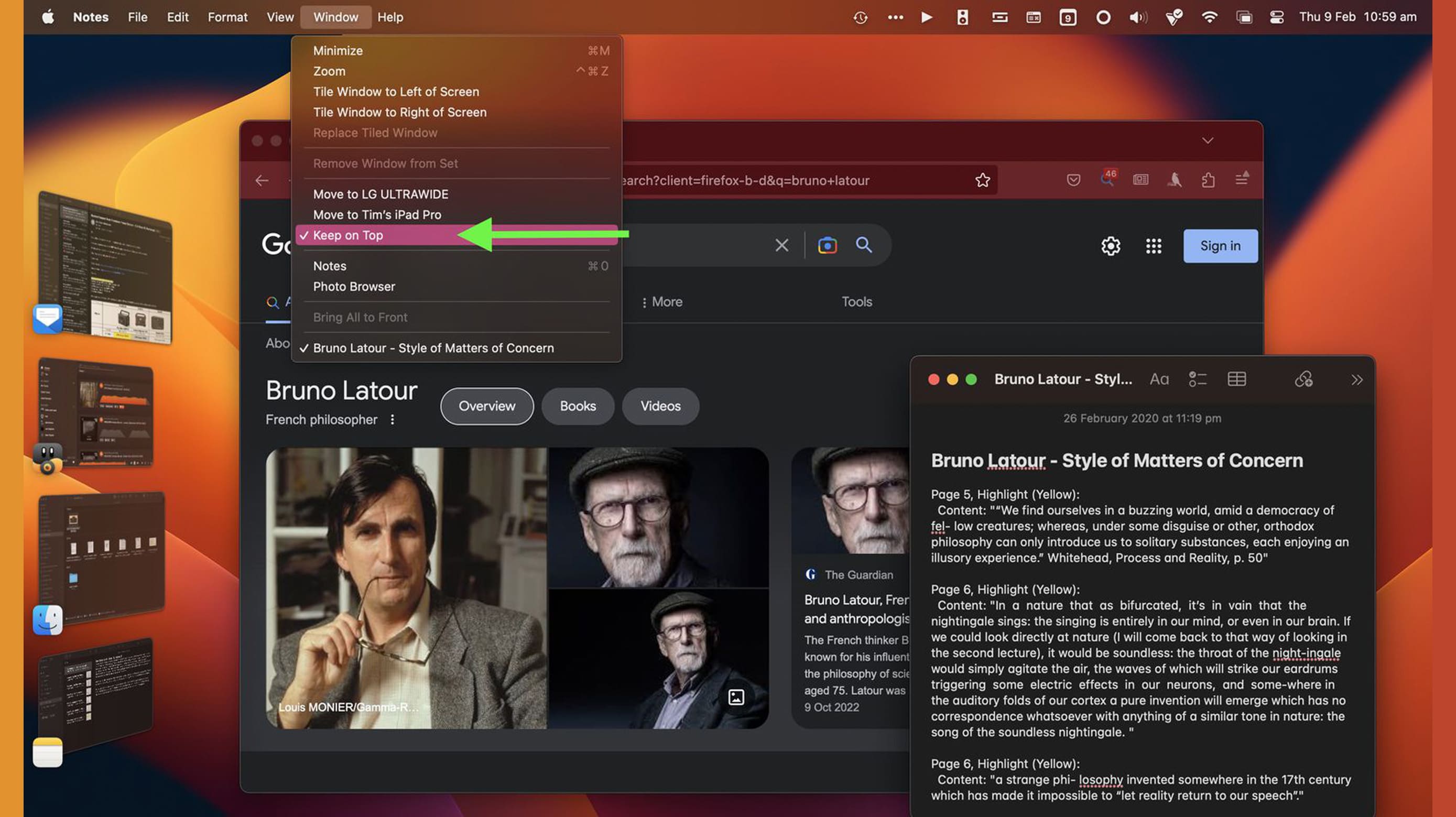Open the View menu

(x=280, y=17)
